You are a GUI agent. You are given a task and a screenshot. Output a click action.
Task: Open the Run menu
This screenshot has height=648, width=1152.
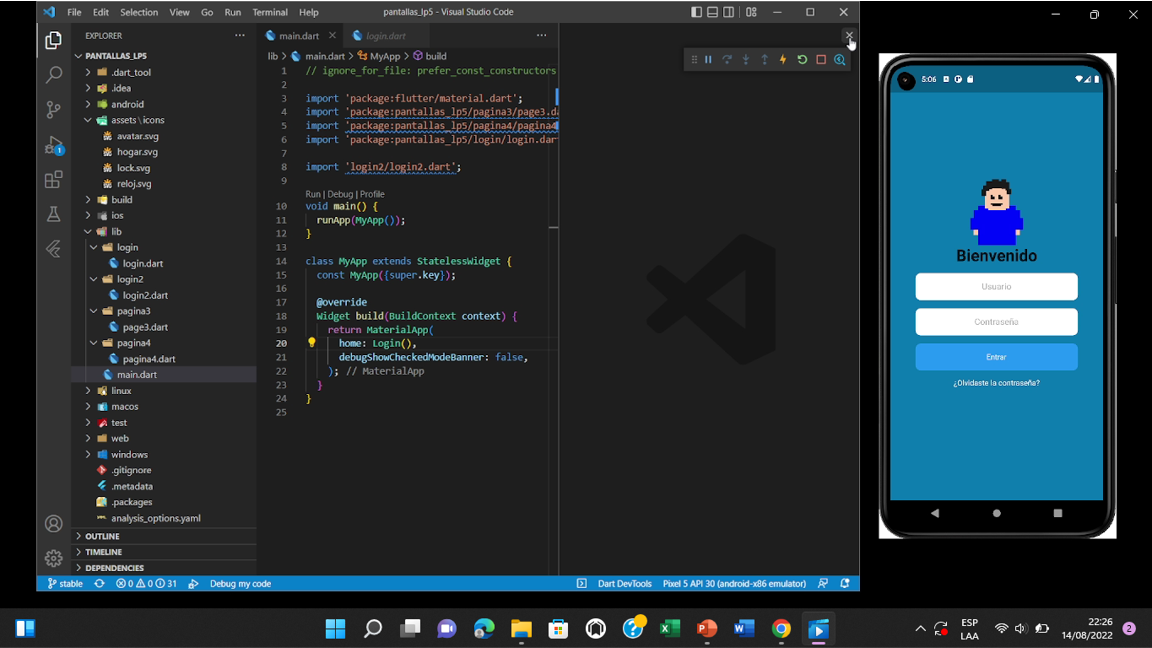pyautogui.click(x=232, y=12)
